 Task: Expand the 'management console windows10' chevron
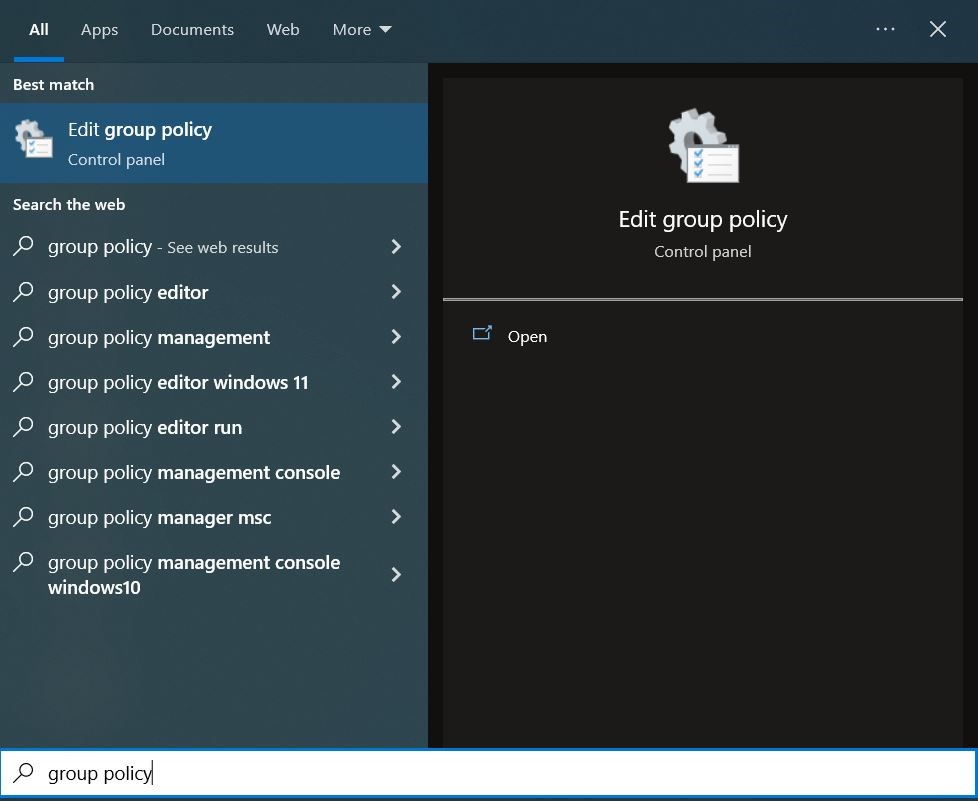click(x=396, y=575)
